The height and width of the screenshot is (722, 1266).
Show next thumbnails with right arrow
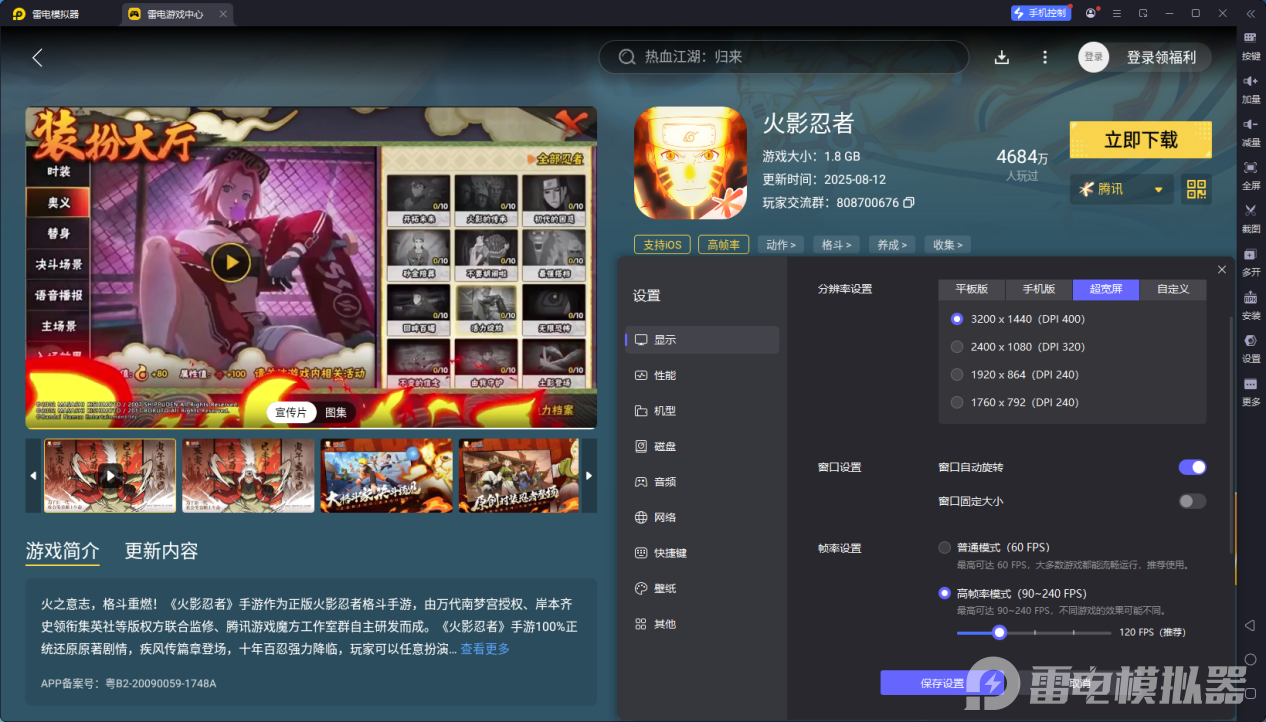coord(589,476)
